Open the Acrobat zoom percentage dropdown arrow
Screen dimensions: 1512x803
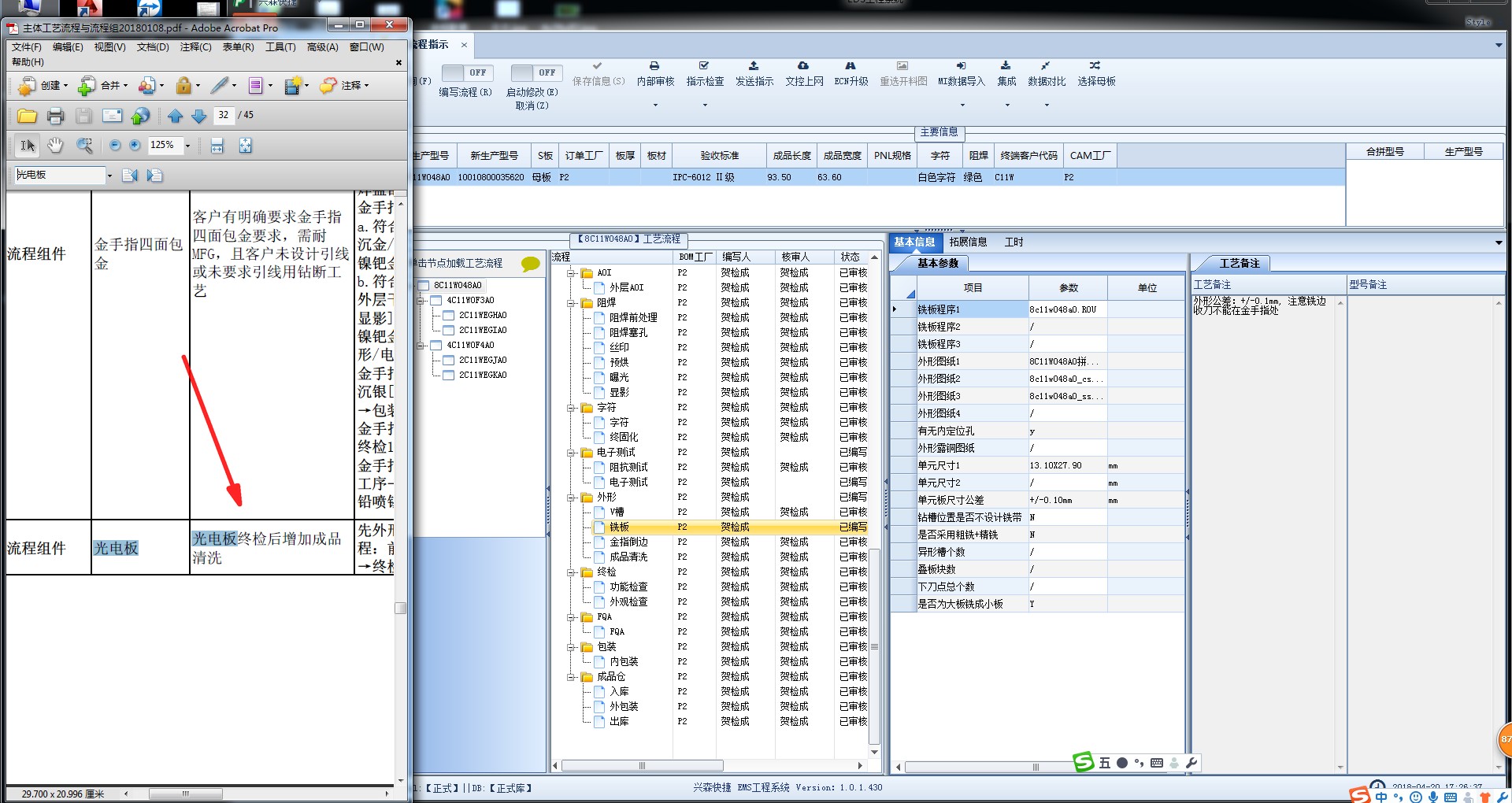(187, 146)
